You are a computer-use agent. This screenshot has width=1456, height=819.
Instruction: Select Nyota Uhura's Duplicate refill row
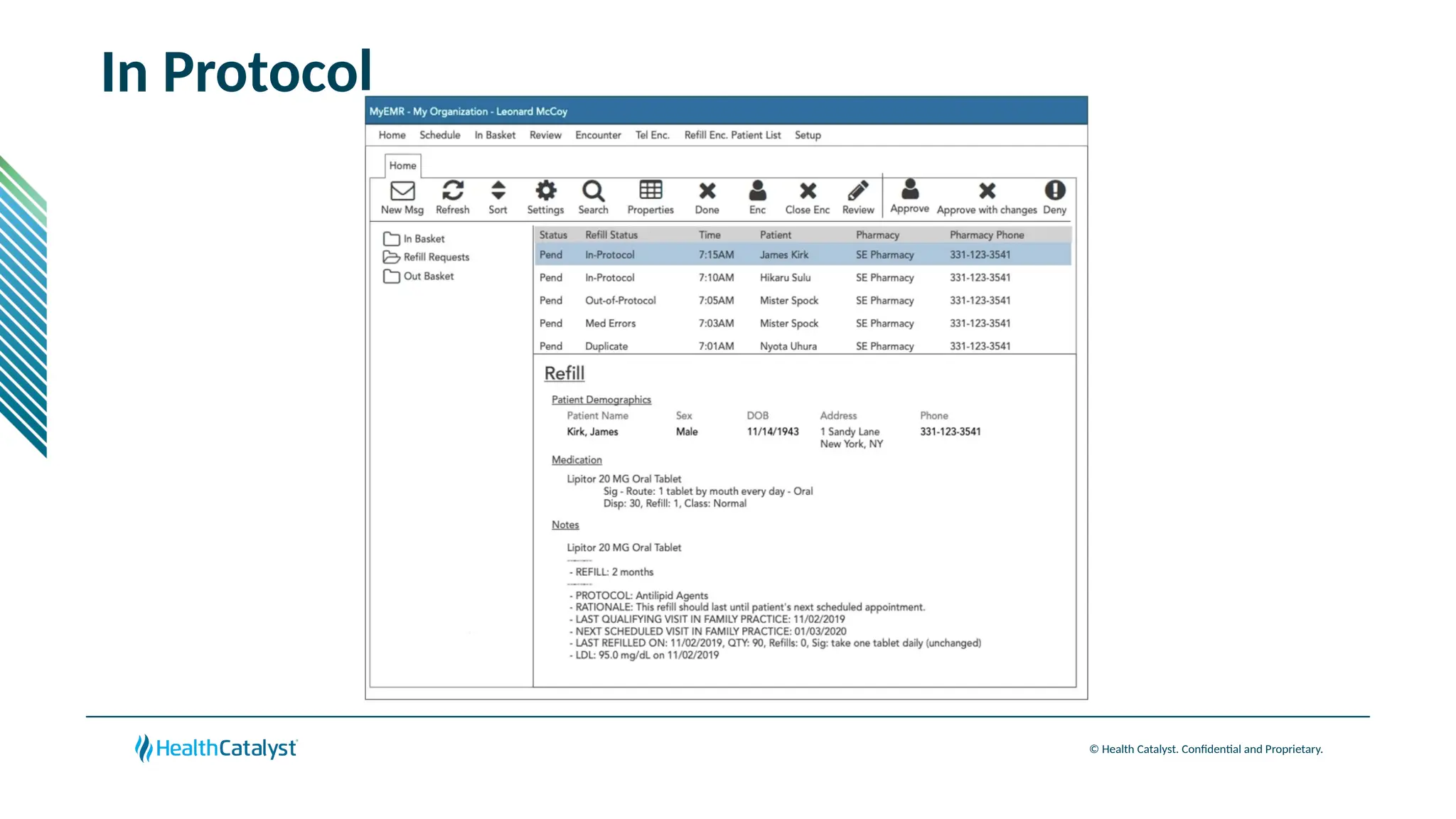(788, 346)
